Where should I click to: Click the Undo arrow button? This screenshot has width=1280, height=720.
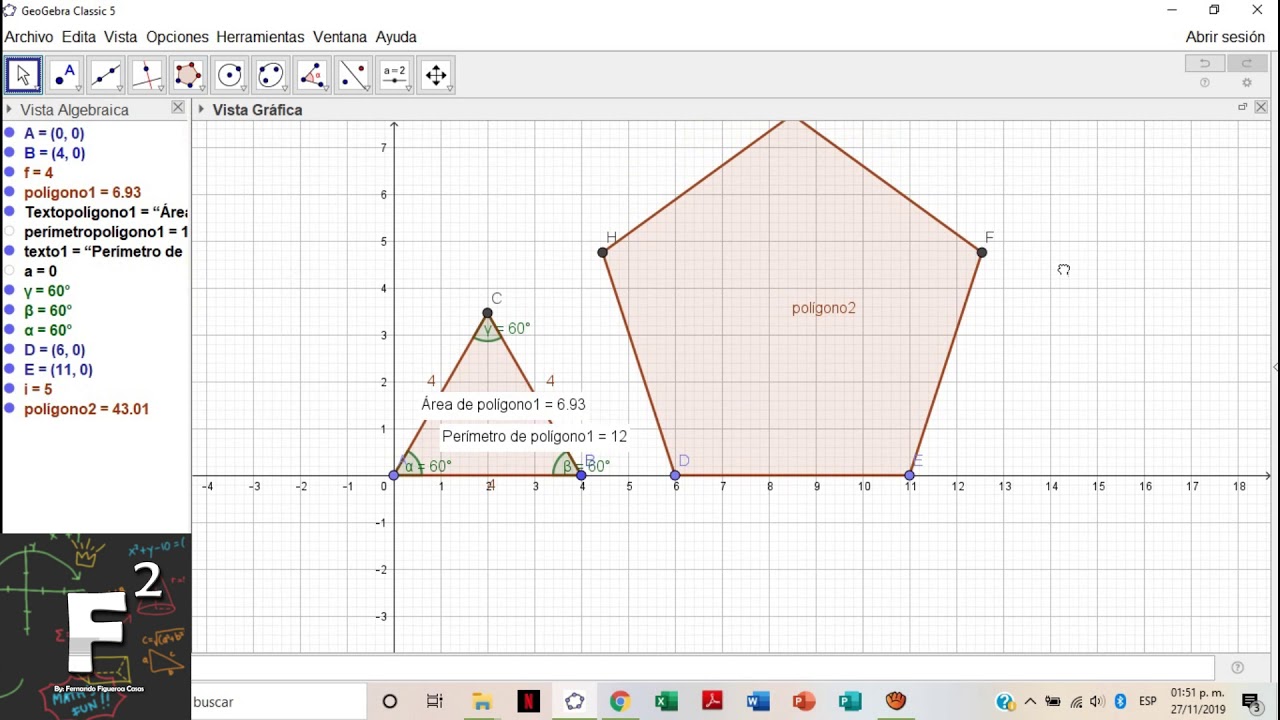(x=1205, y=64)
